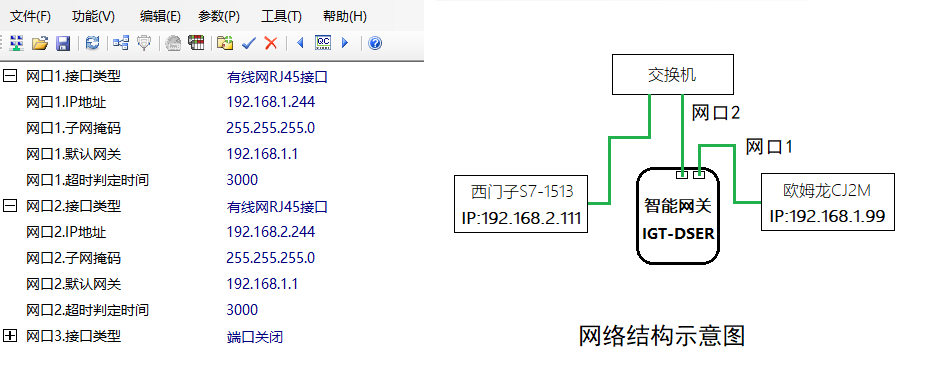This screenshot has height=379, width=925.
Task: Click the 网口2 label in the diagram
Action: [x=716, y=113]
